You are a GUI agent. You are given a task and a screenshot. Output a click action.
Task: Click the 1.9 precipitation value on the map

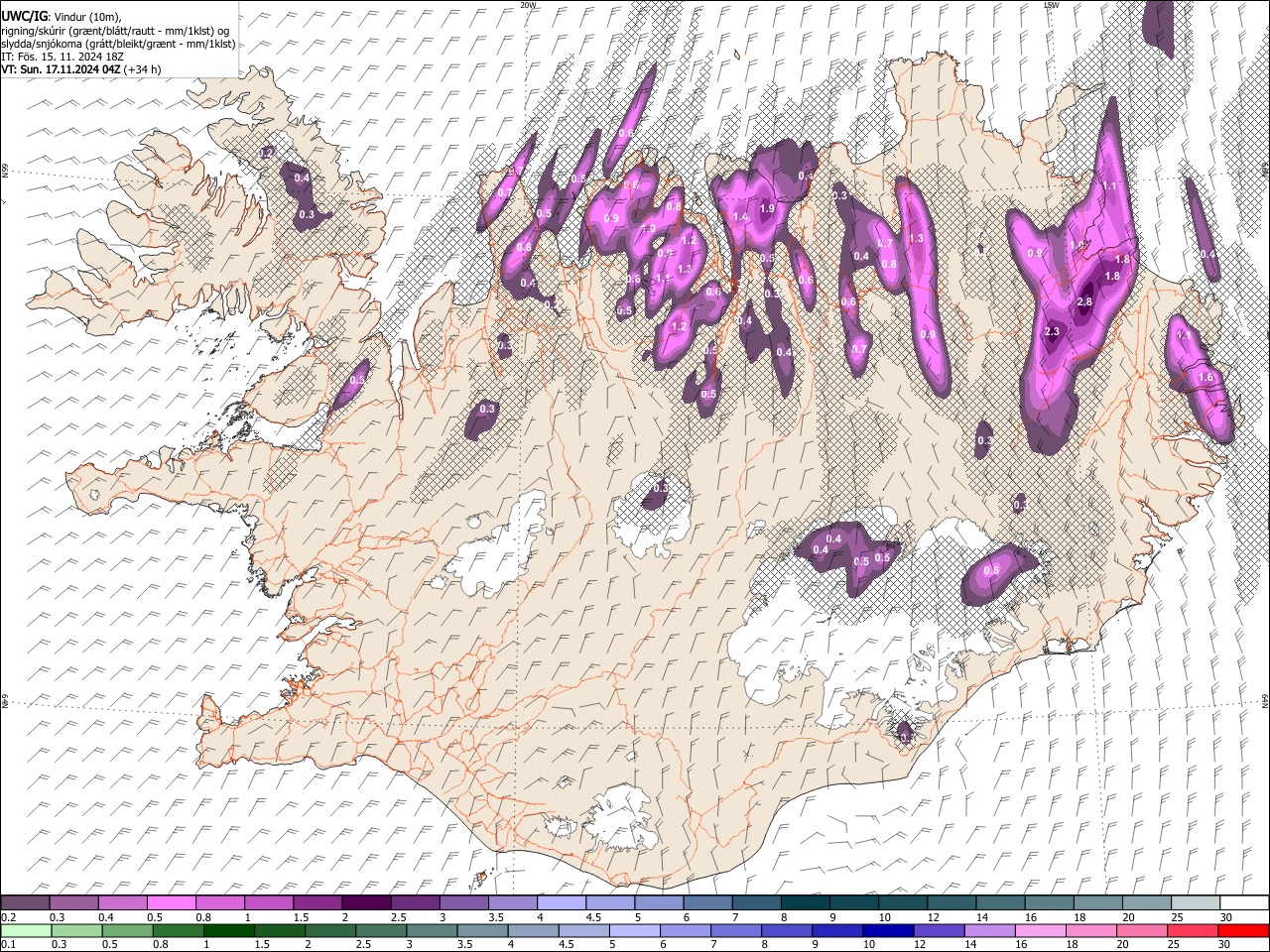(767, 209)
